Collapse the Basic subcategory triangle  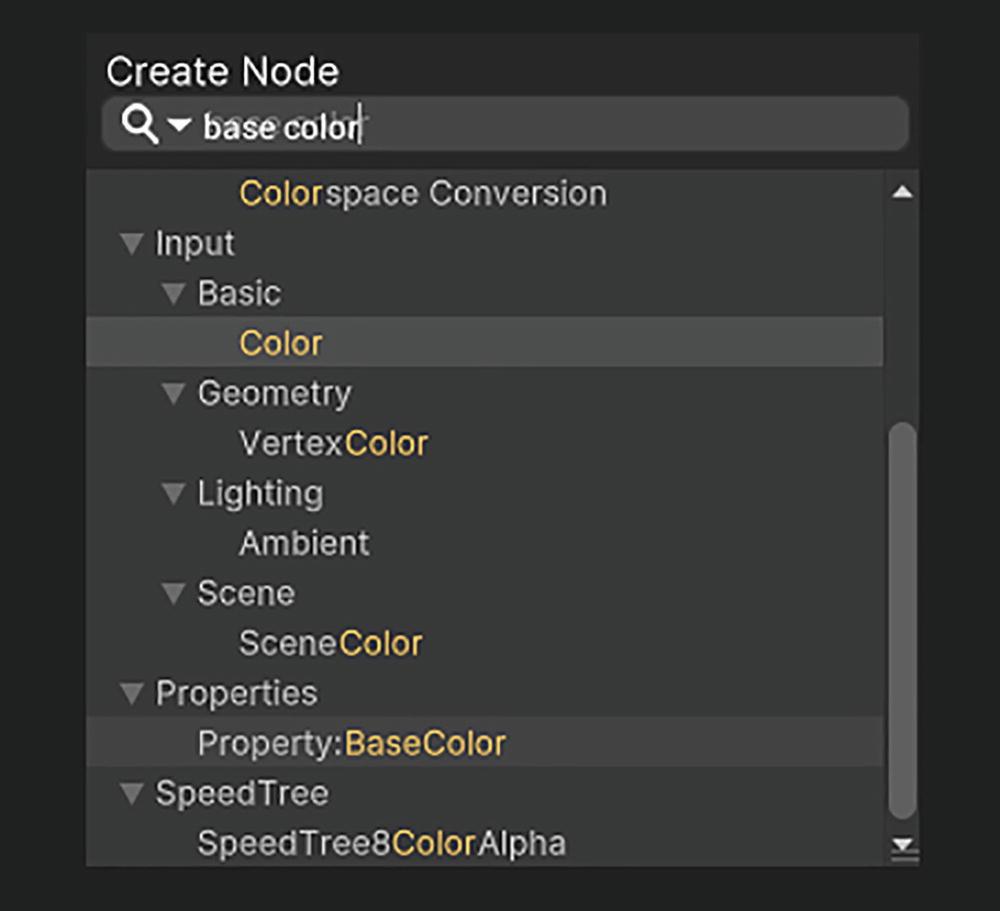[173, 293]
